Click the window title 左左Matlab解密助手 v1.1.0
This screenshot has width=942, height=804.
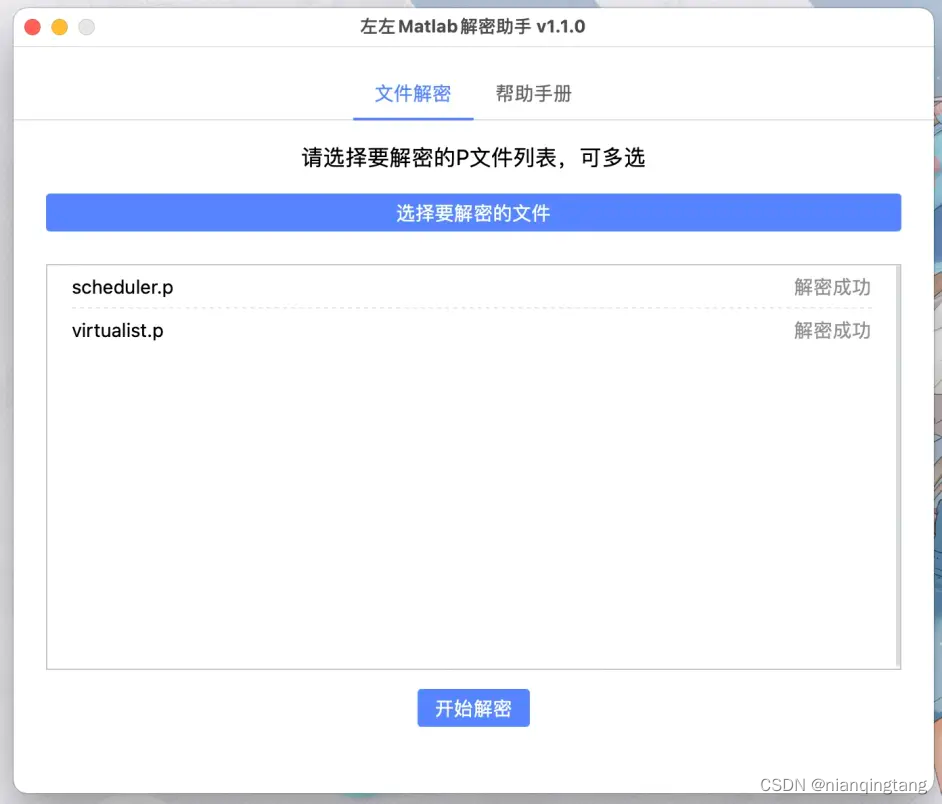click(473, 26)
